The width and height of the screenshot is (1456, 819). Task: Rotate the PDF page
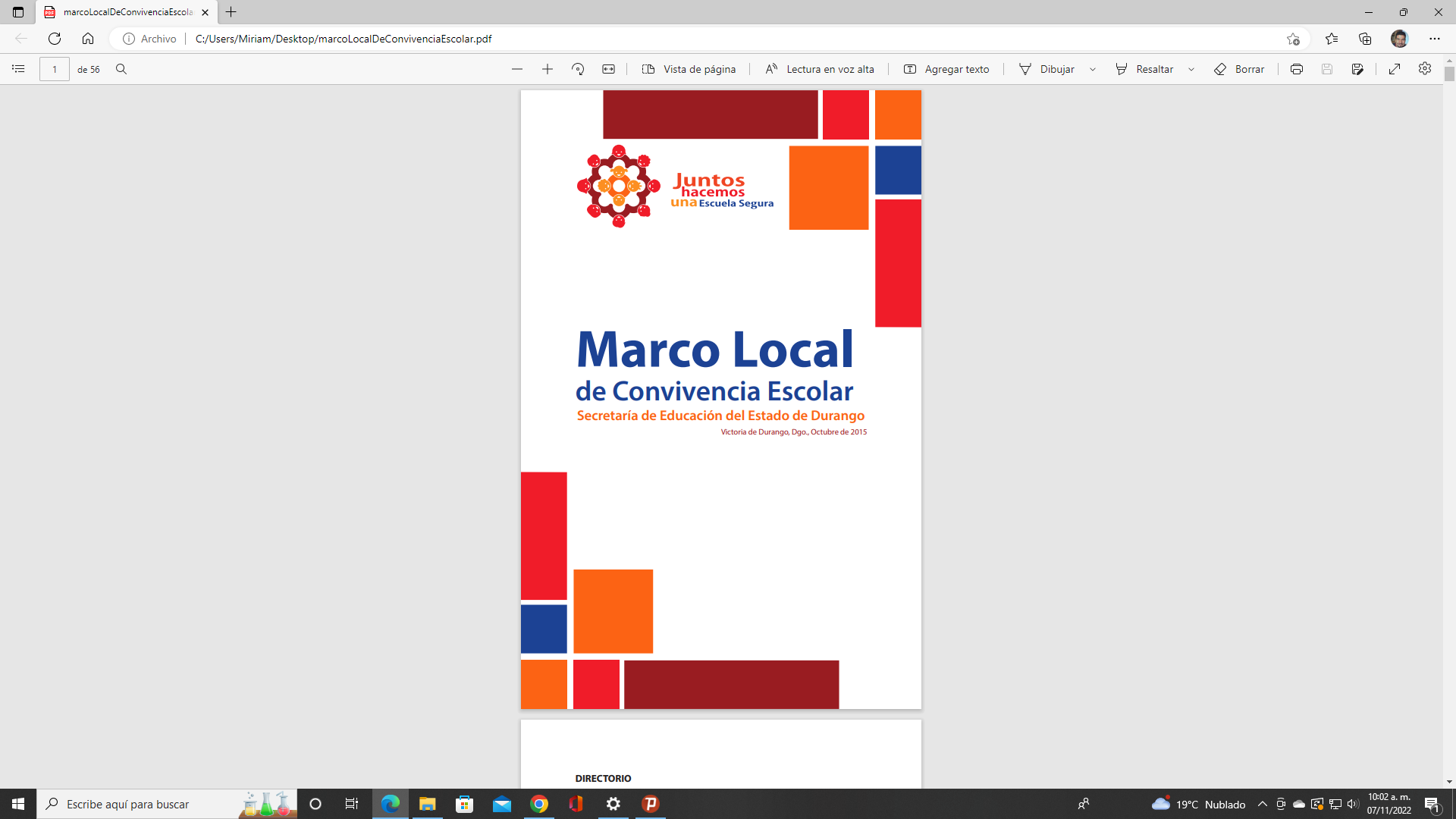578,69
